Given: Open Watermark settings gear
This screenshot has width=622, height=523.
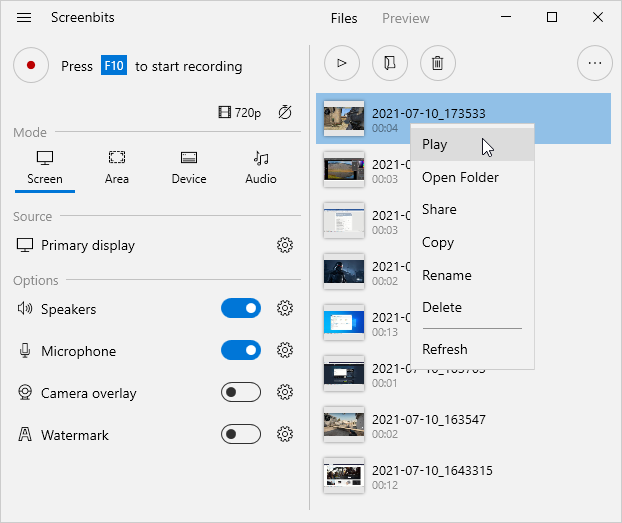Looking at the screenshot, I should pos(285,435).
